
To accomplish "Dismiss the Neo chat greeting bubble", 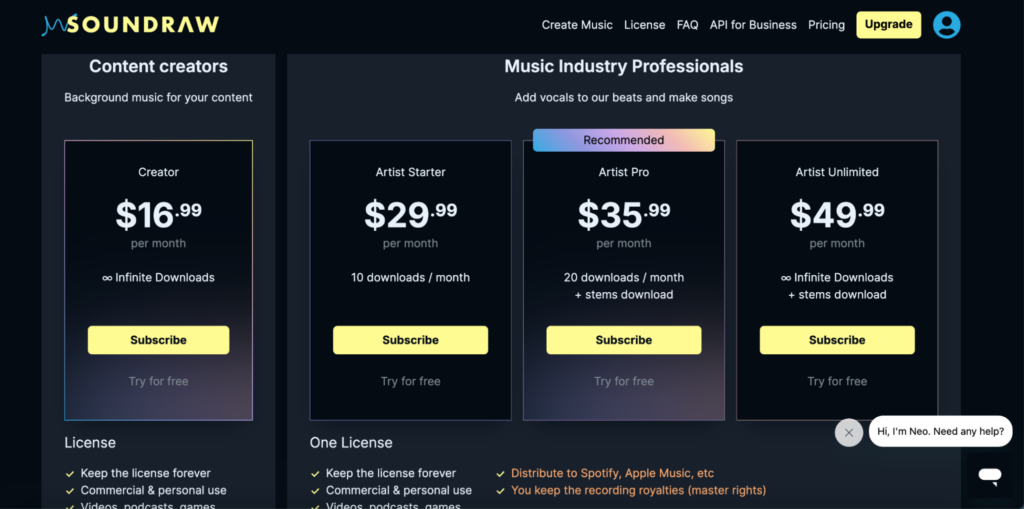I will [848, 433].
